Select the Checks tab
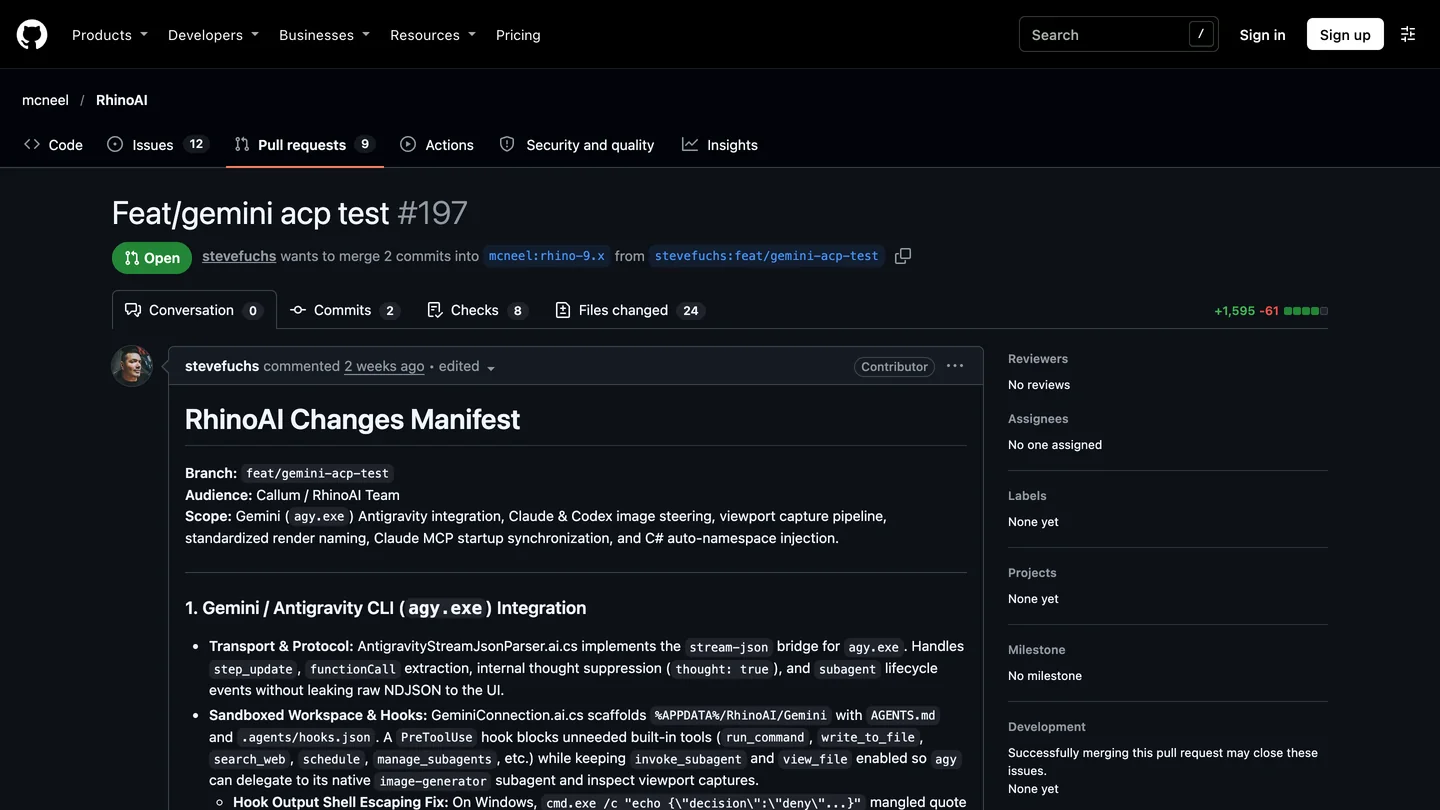 coord(477,310)
